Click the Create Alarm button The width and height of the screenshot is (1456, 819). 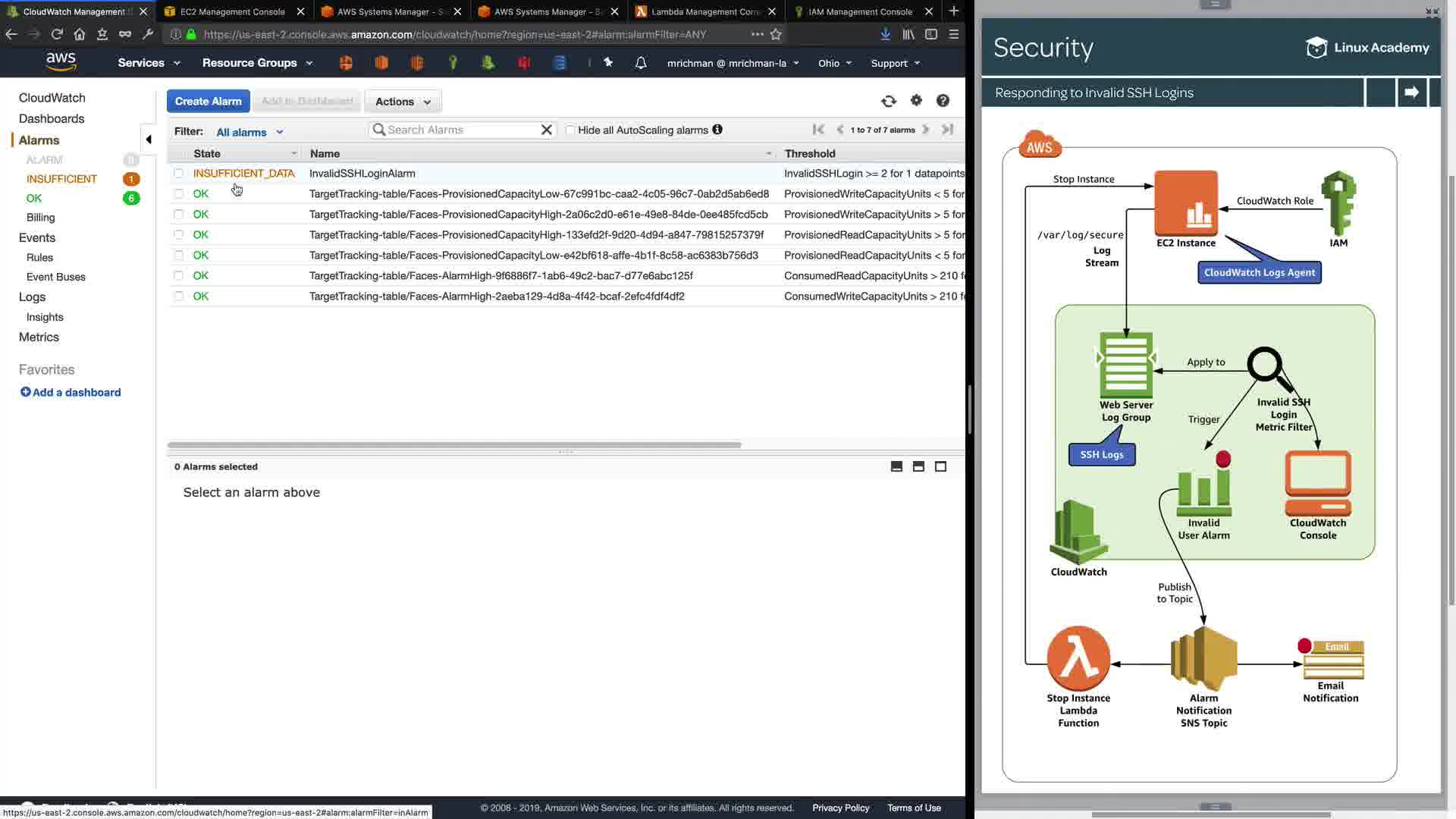208,102
